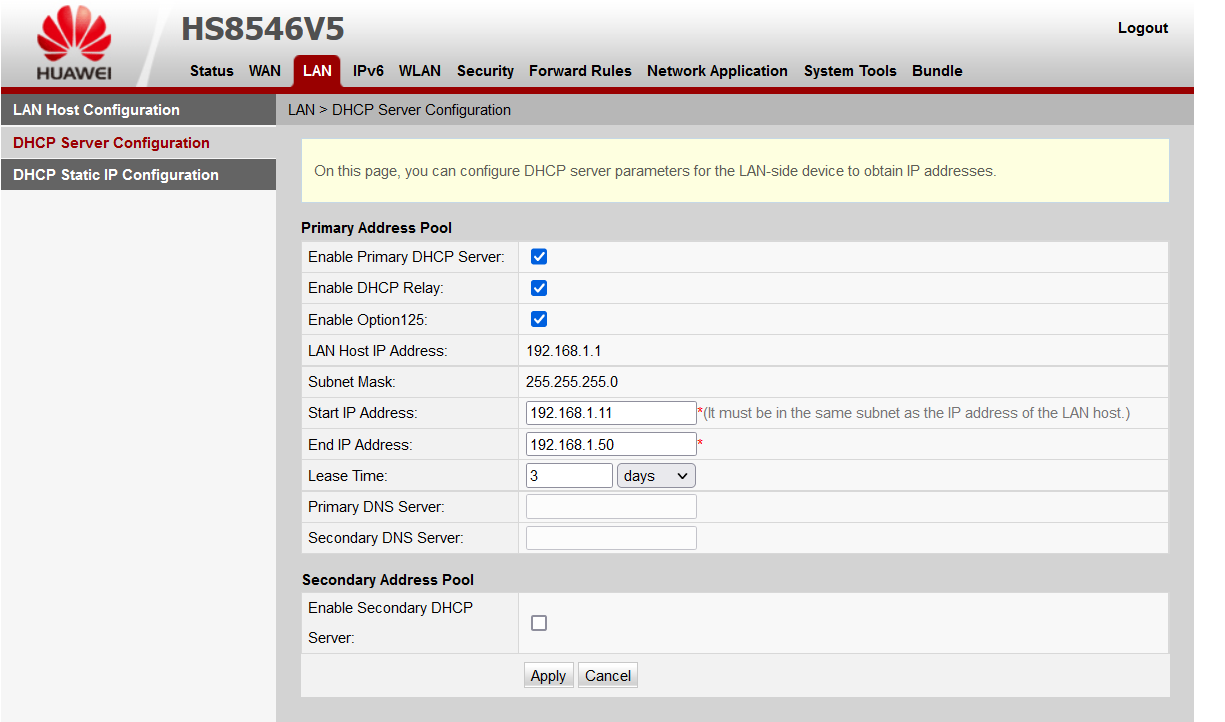Viewport: 1225px width, 722px height.
Task: Disable the Primary DHCP Server checkbox
Action: point(539,256)
